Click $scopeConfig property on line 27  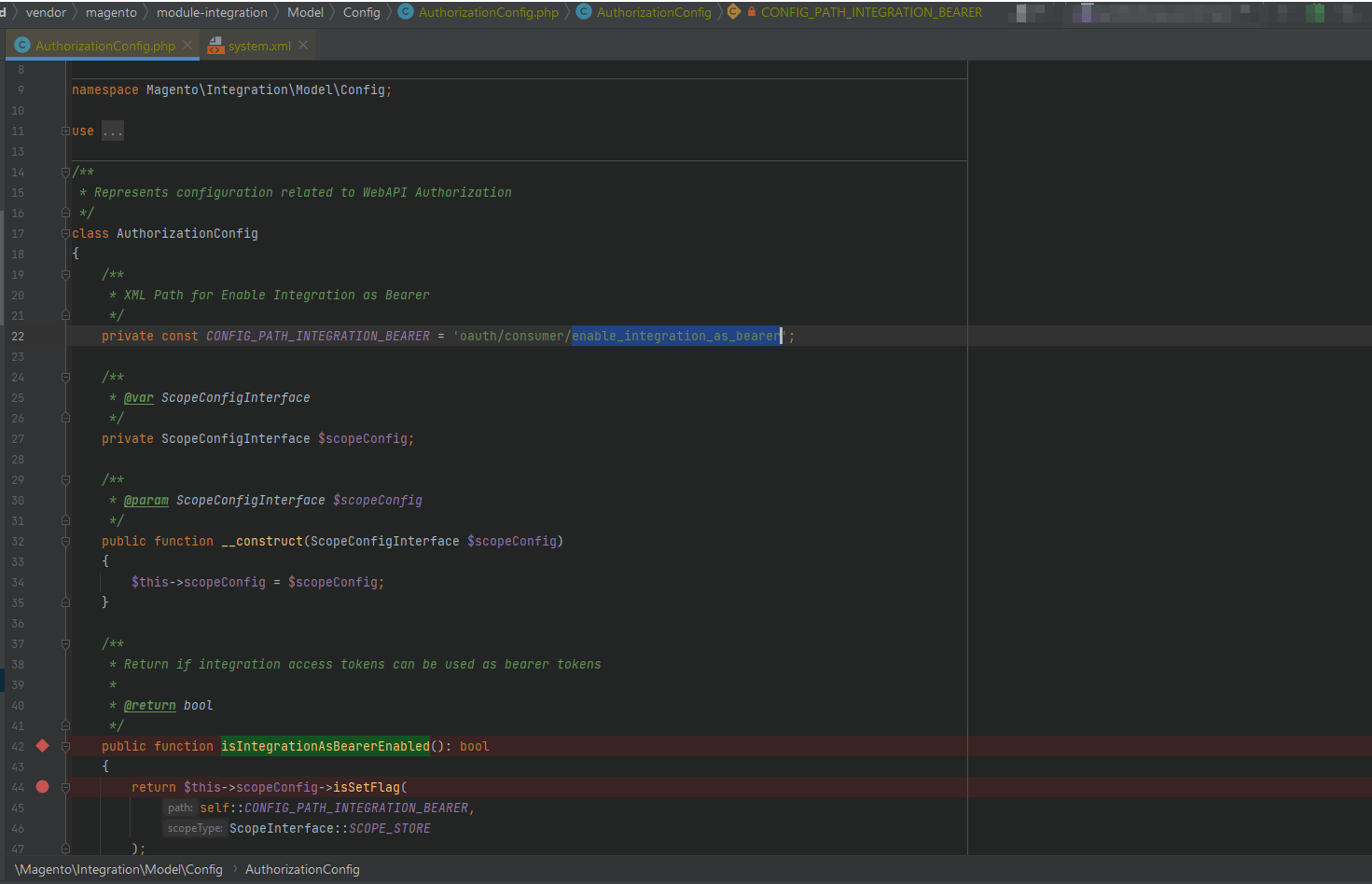(x=363, y=438)
